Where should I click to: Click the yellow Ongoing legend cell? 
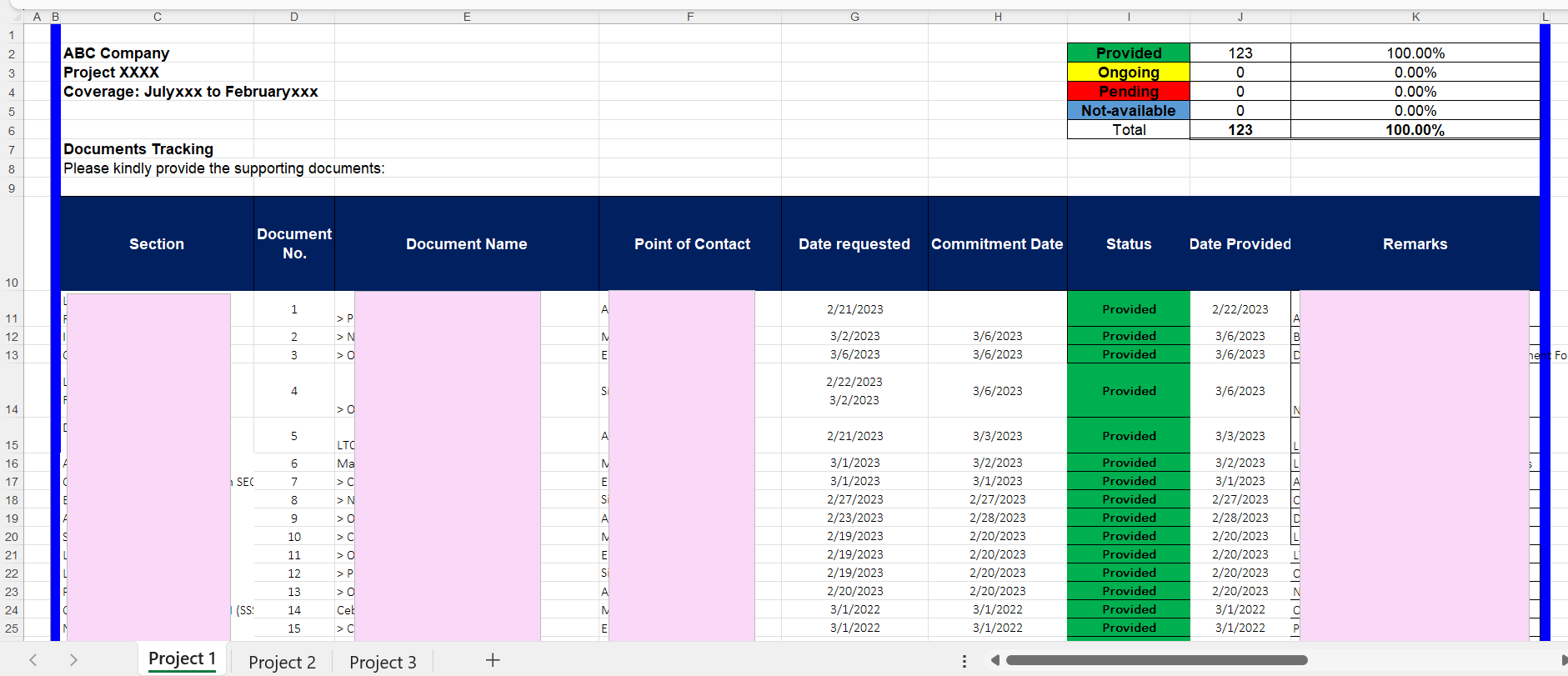[1129, 72]
